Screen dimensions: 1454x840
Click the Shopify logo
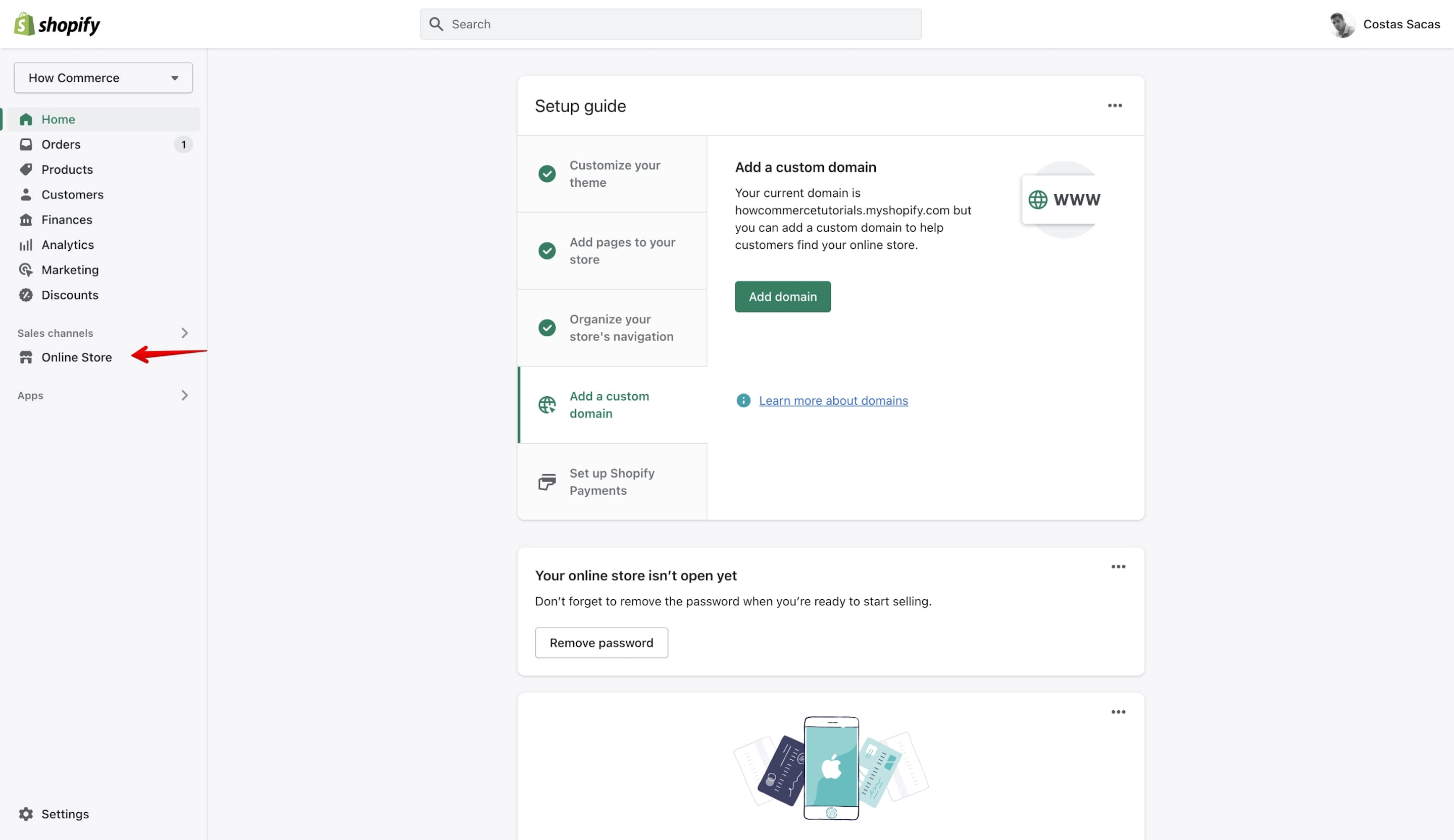pos(57,24)
